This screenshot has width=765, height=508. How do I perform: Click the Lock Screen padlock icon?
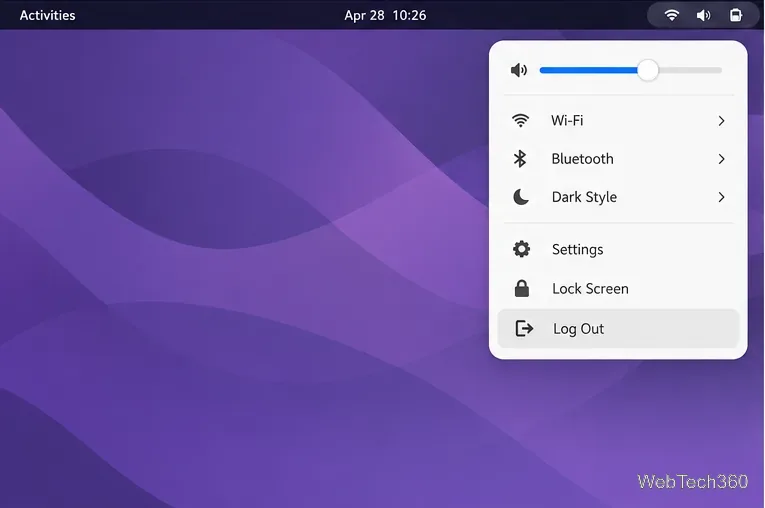point(522,288)
